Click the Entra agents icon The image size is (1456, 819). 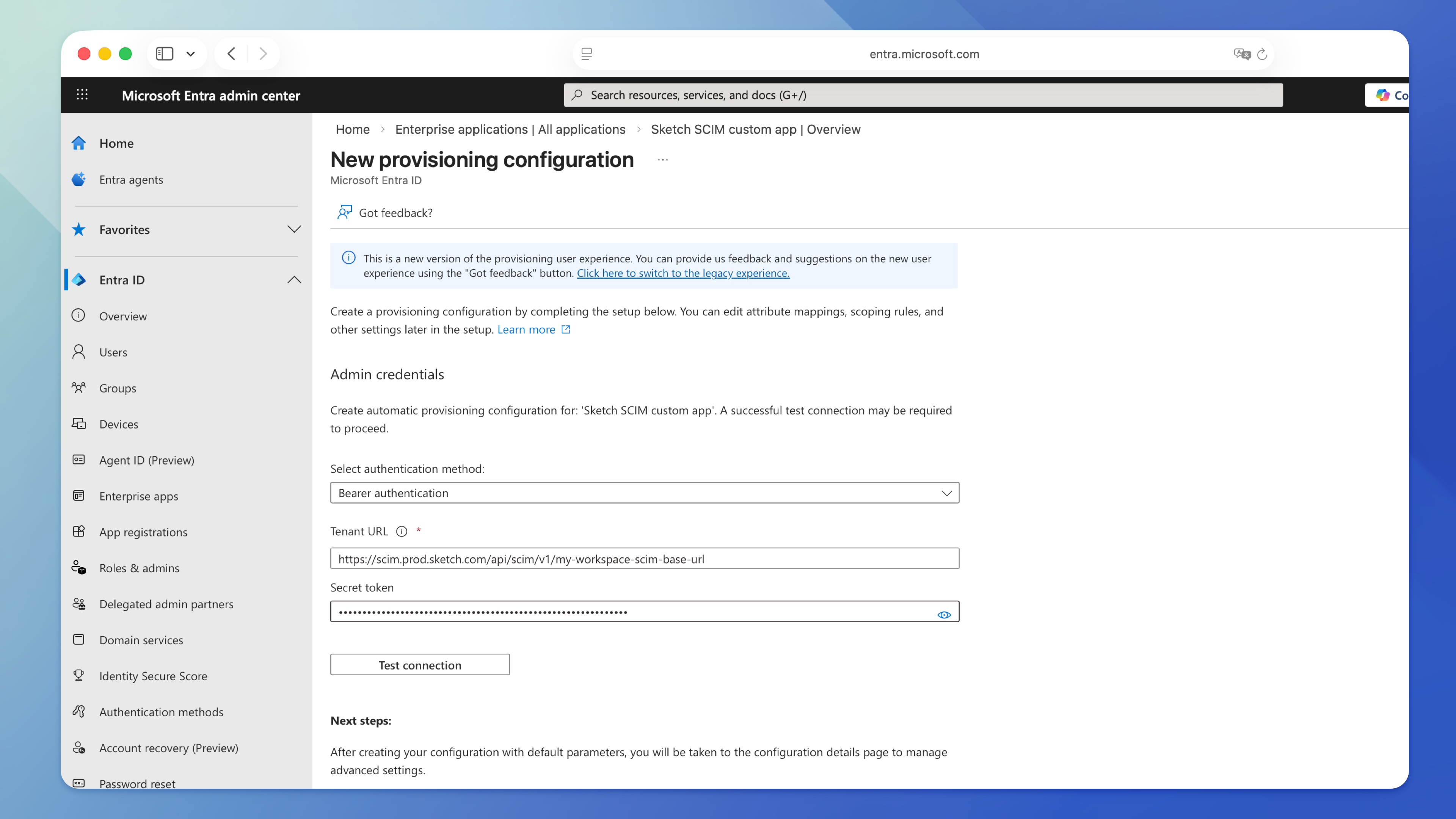click(x=78, y=179)
